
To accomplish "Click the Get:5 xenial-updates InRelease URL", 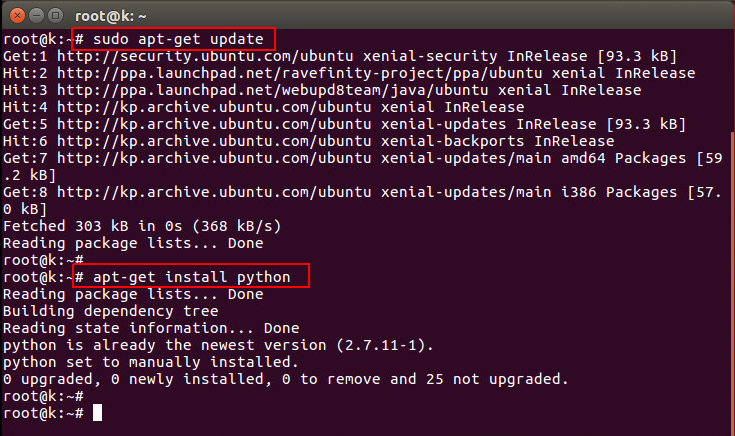I will pos(214,124).
